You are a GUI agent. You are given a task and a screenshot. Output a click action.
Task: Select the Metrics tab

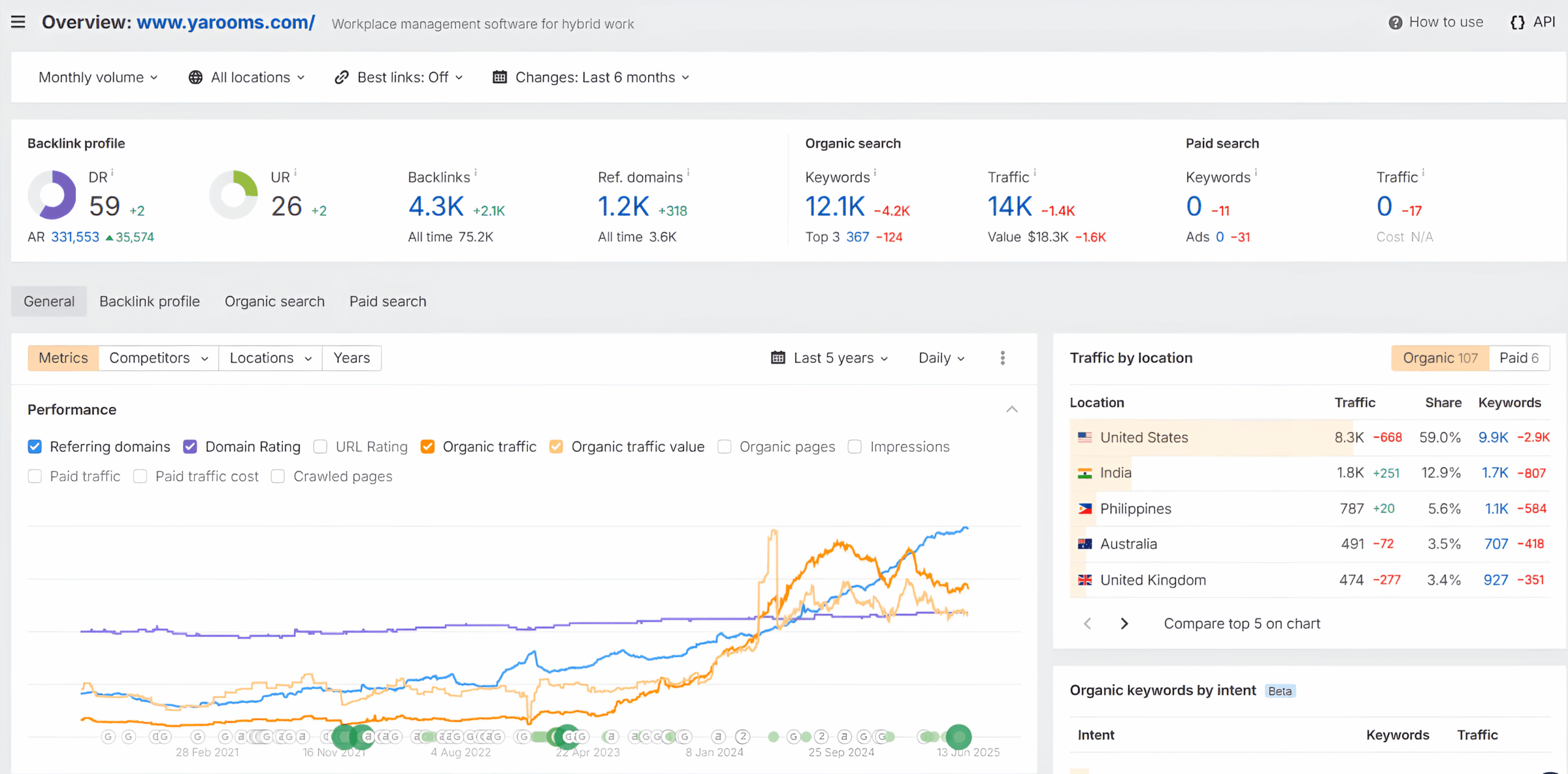(63, 357)
